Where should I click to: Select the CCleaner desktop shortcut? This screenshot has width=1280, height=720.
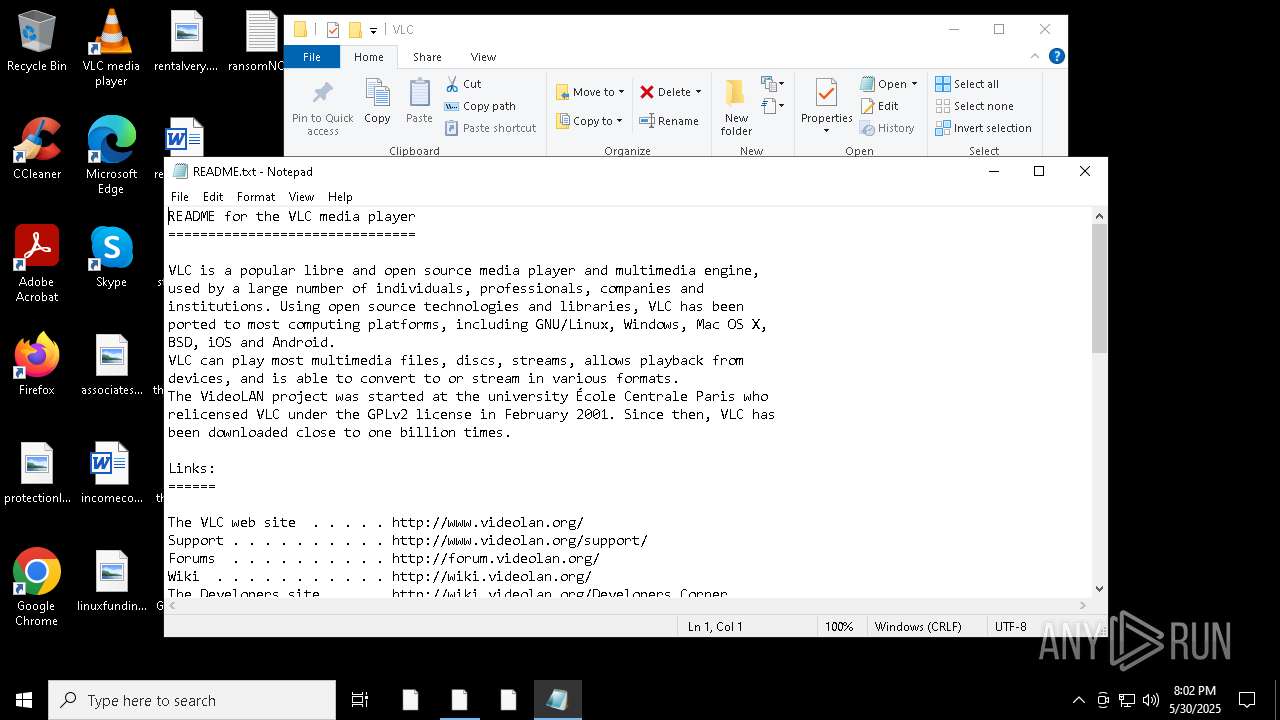point(37,149)
